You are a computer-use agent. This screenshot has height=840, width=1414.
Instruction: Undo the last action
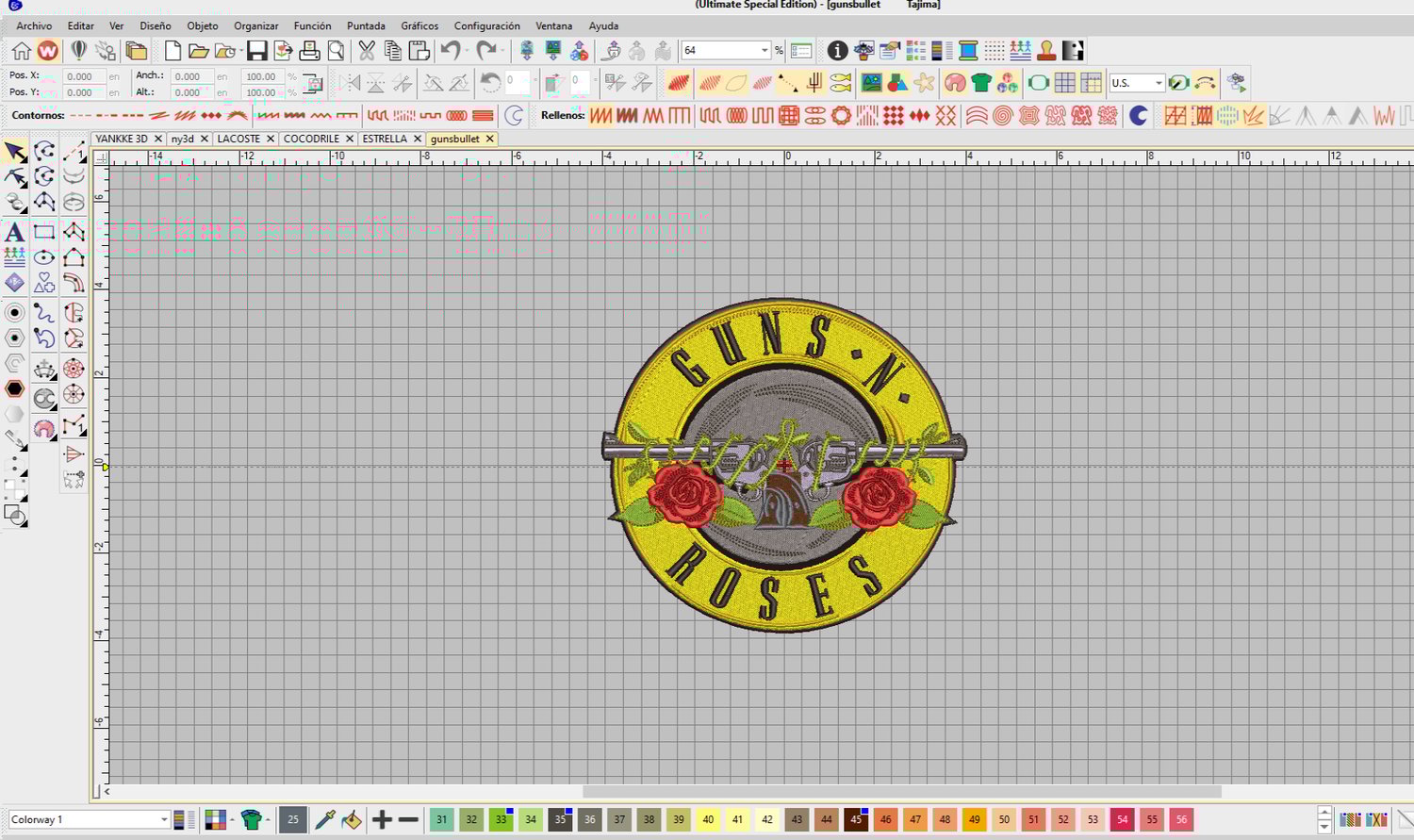(x=451, y=51)
